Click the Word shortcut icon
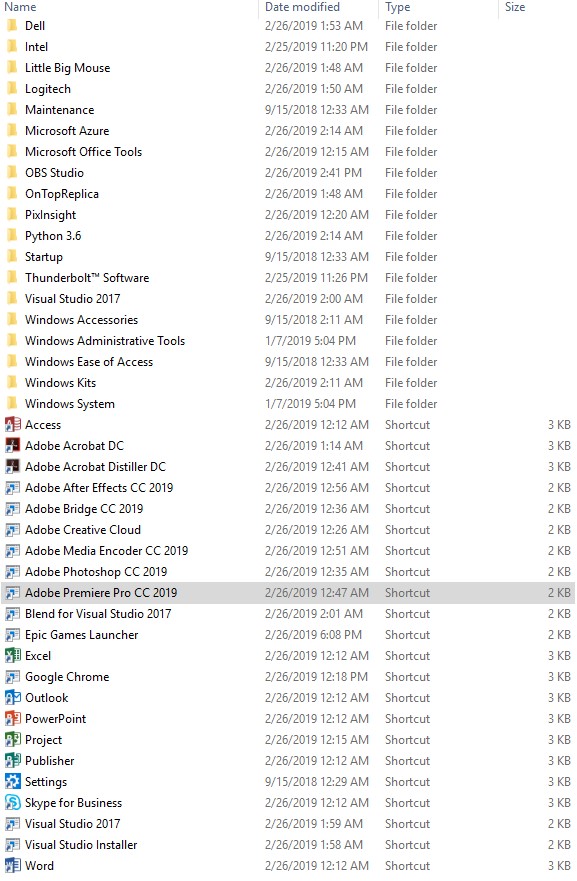Screen dimensions: 577x881 pos(12,866)
